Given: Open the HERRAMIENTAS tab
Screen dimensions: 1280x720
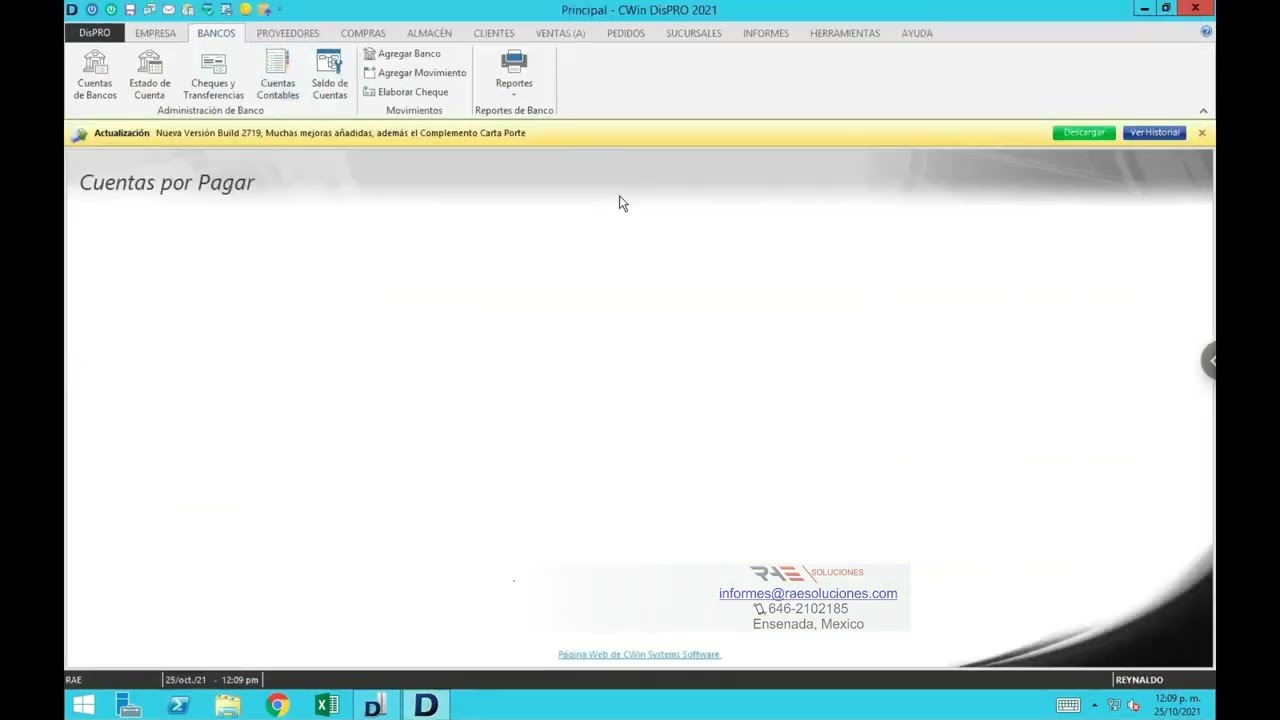Looking at the screenshot, I should pyautogui.click(x=845, y=33).
